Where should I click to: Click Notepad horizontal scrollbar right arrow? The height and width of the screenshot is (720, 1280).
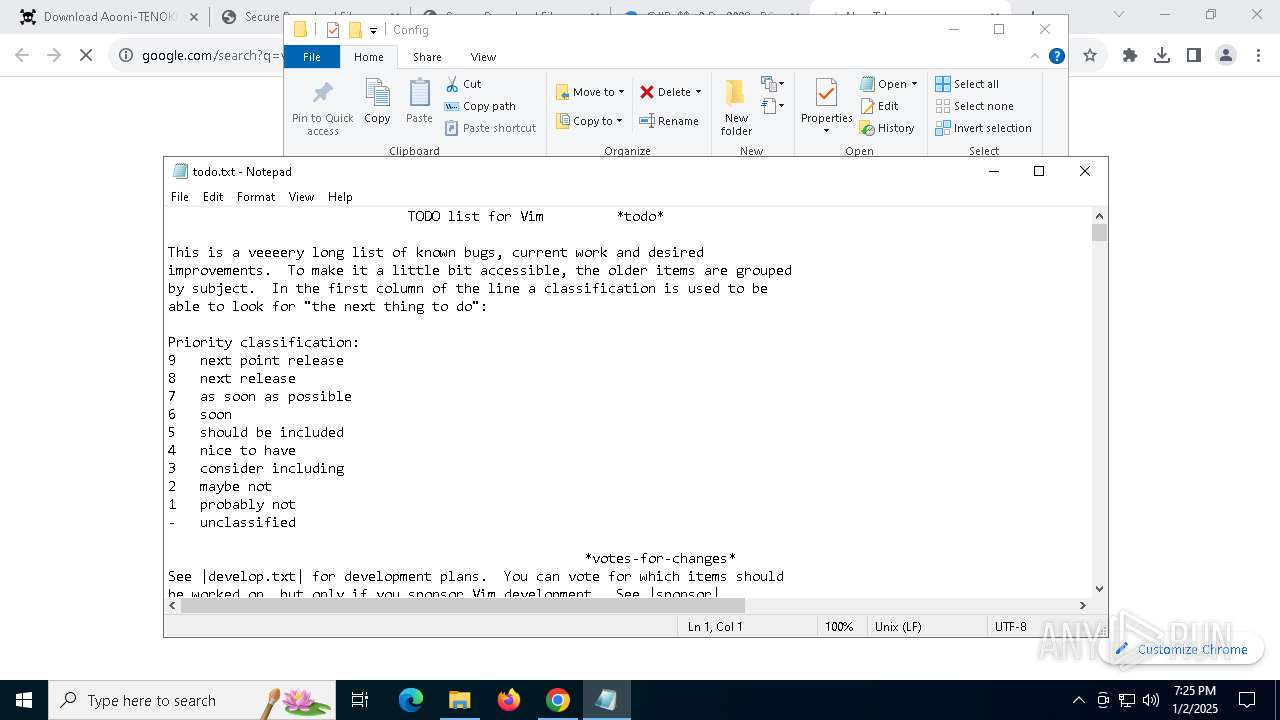(1082, 605)
